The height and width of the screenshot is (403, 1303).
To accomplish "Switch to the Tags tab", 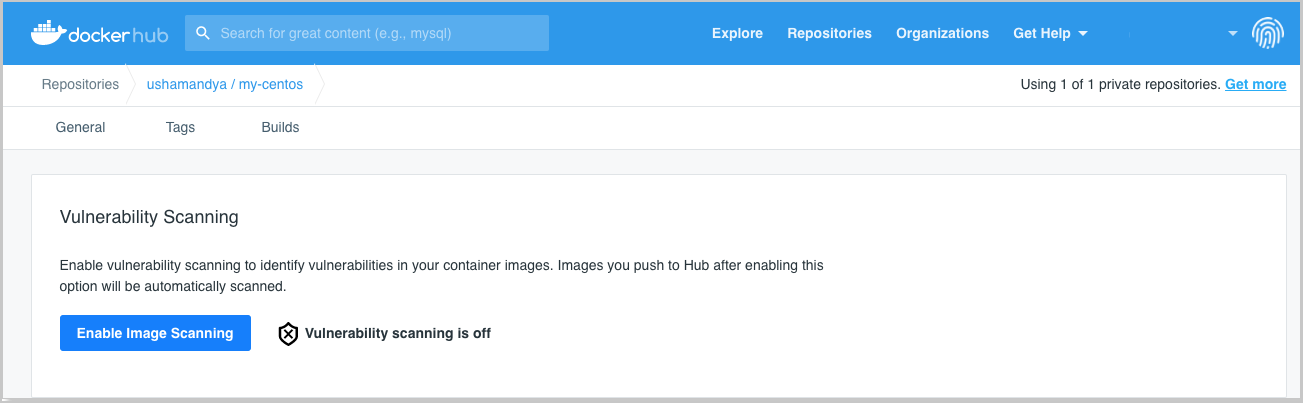I will (180, 127).
